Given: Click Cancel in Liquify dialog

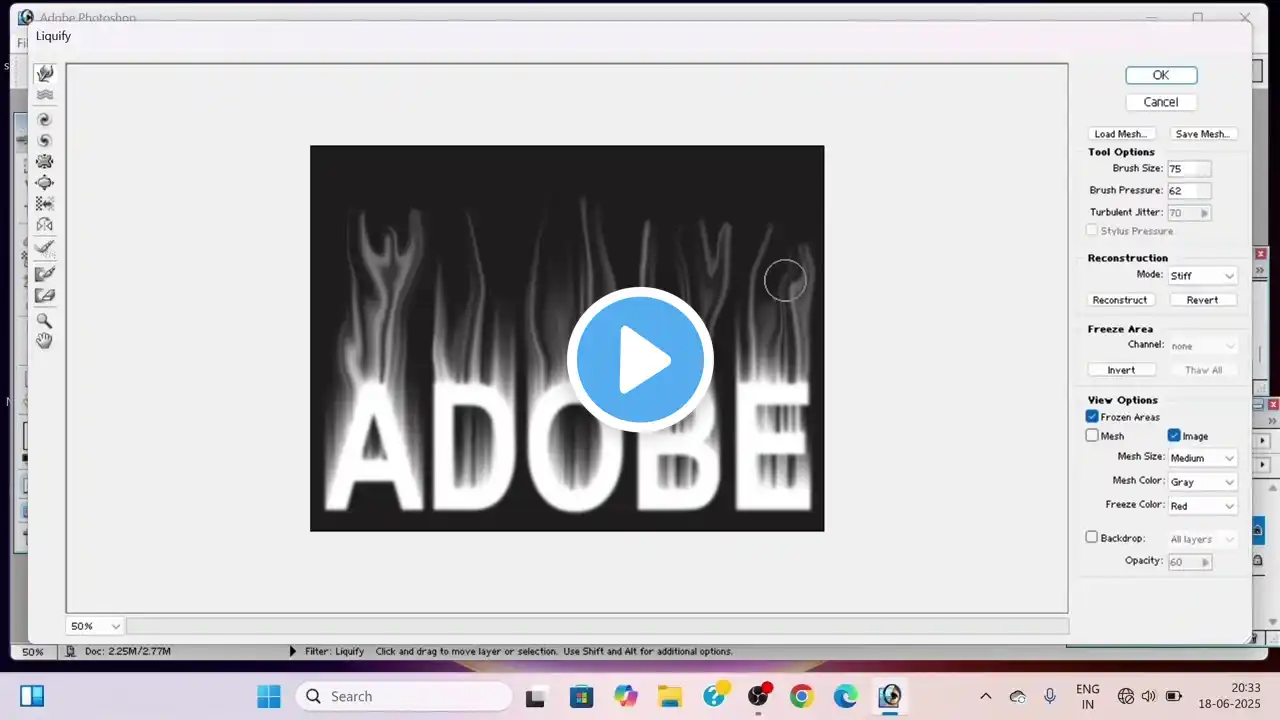Looking at the screenshot, I should [x=1160, y=102].
